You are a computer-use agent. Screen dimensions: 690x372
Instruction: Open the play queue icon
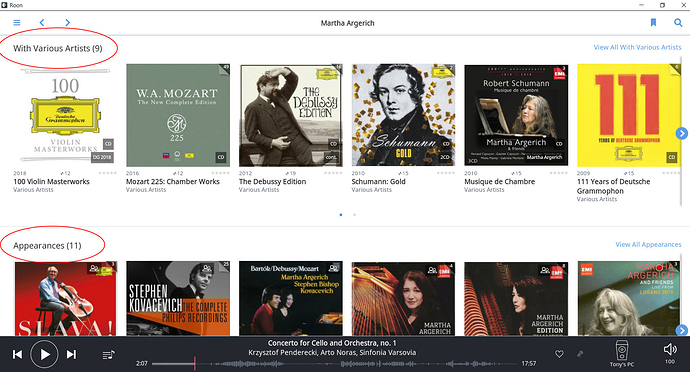click(x=108, y=355)
